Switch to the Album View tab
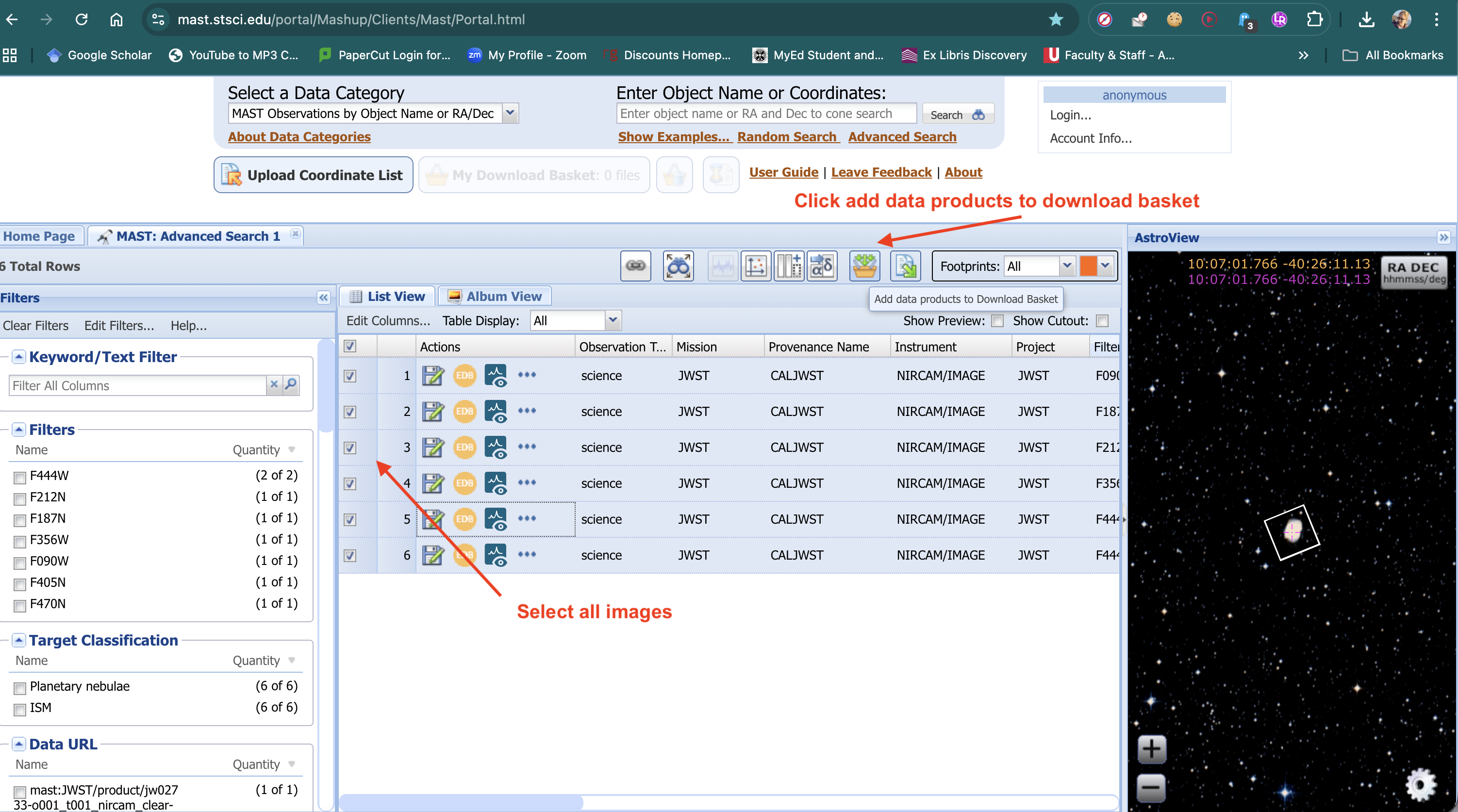 point(495,296)
